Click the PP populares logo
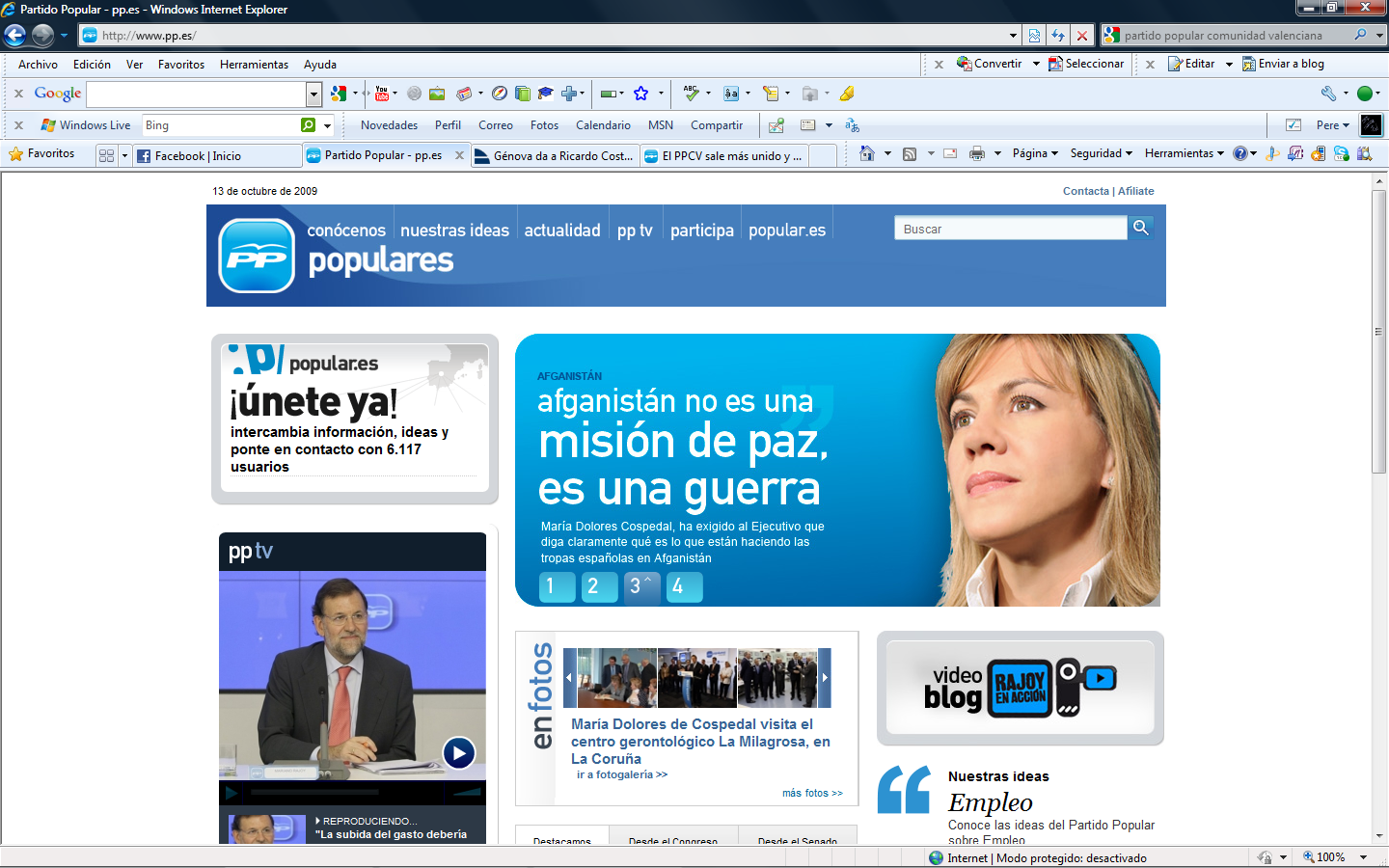Screen dimensions: 1389x868 (x=257, y=256)
